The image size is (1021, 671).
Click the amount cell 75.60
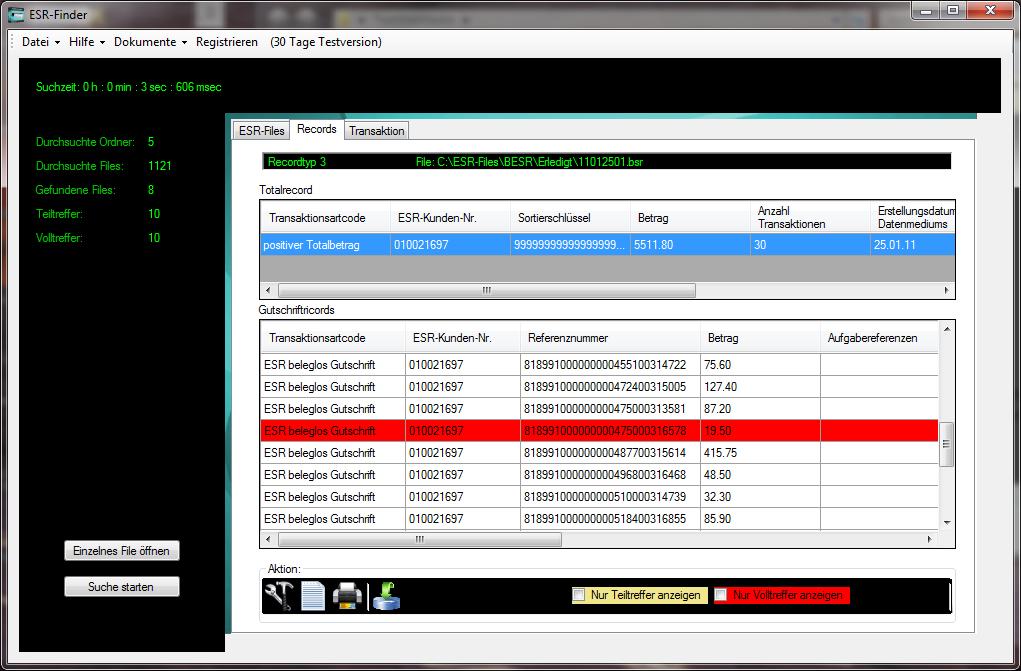[760, 365]
